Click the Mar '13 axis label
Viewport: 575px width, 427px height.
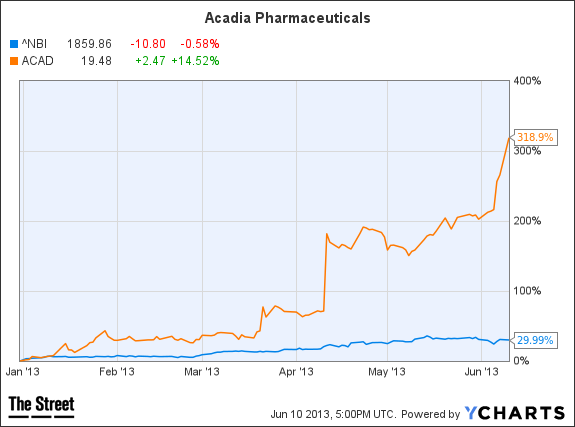coord(202,372)
